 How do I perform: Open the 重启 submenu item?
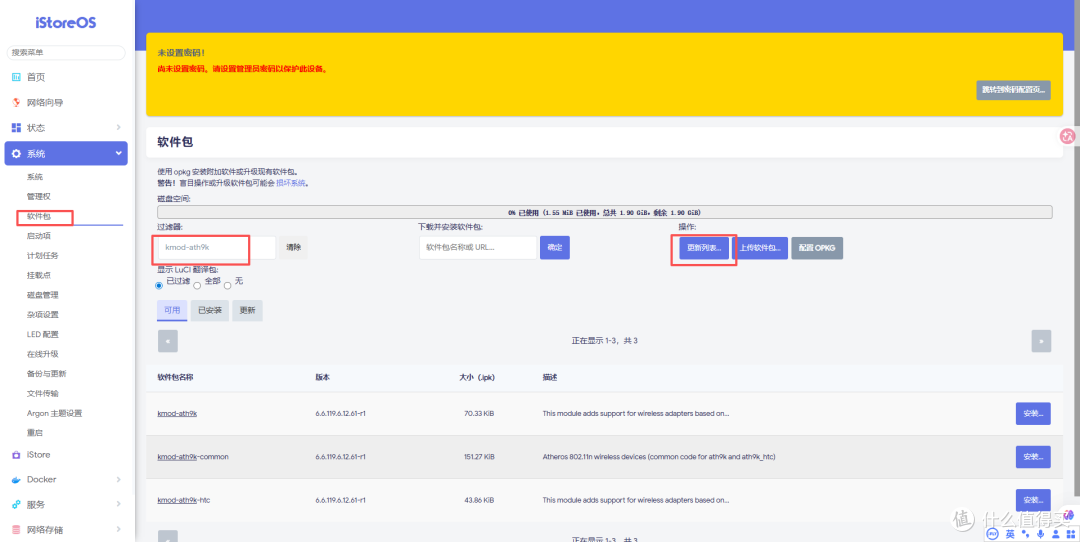(34, 432)
